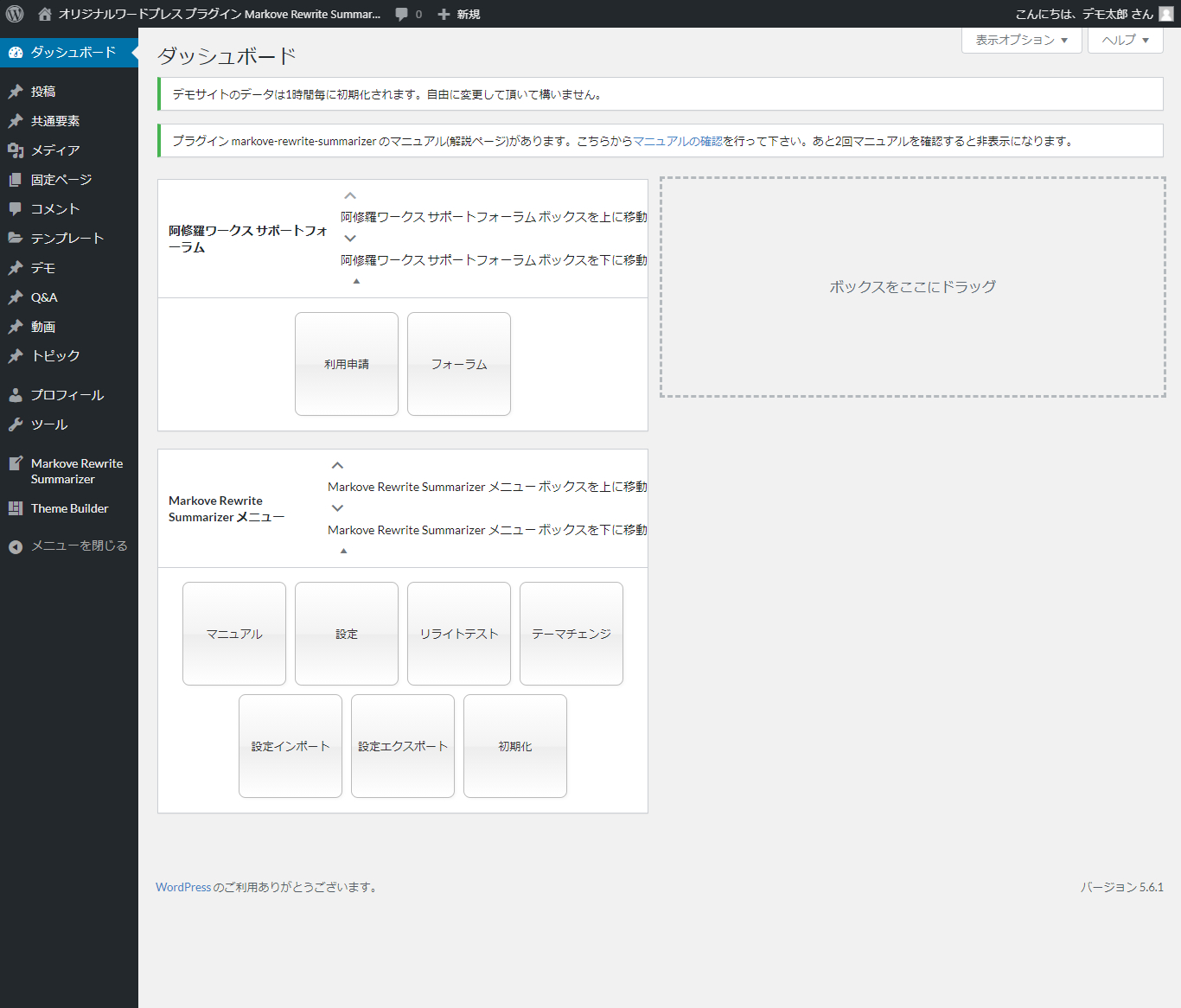Expand the ヘルプ dropdown tab
The height and width of the screenshot is (1008, 1181).
coord(1125,40)
